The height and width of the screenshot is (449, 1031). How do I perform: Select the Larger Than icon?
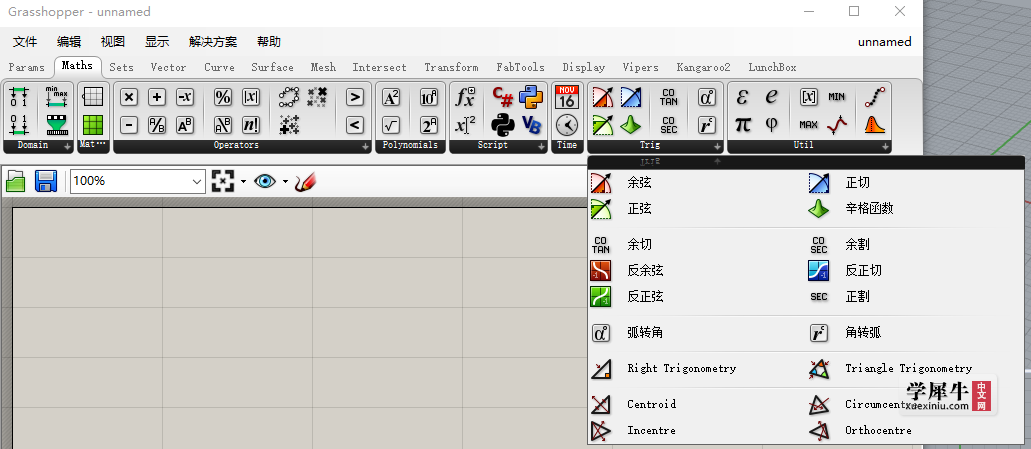click(354, 97)
